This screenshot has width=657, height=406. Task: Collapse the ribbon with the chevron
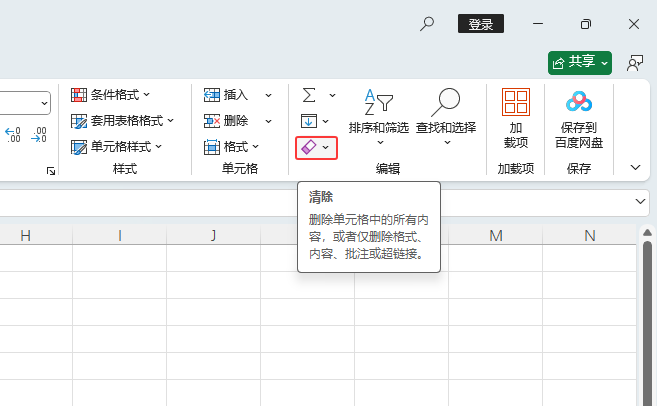point(635,167)
